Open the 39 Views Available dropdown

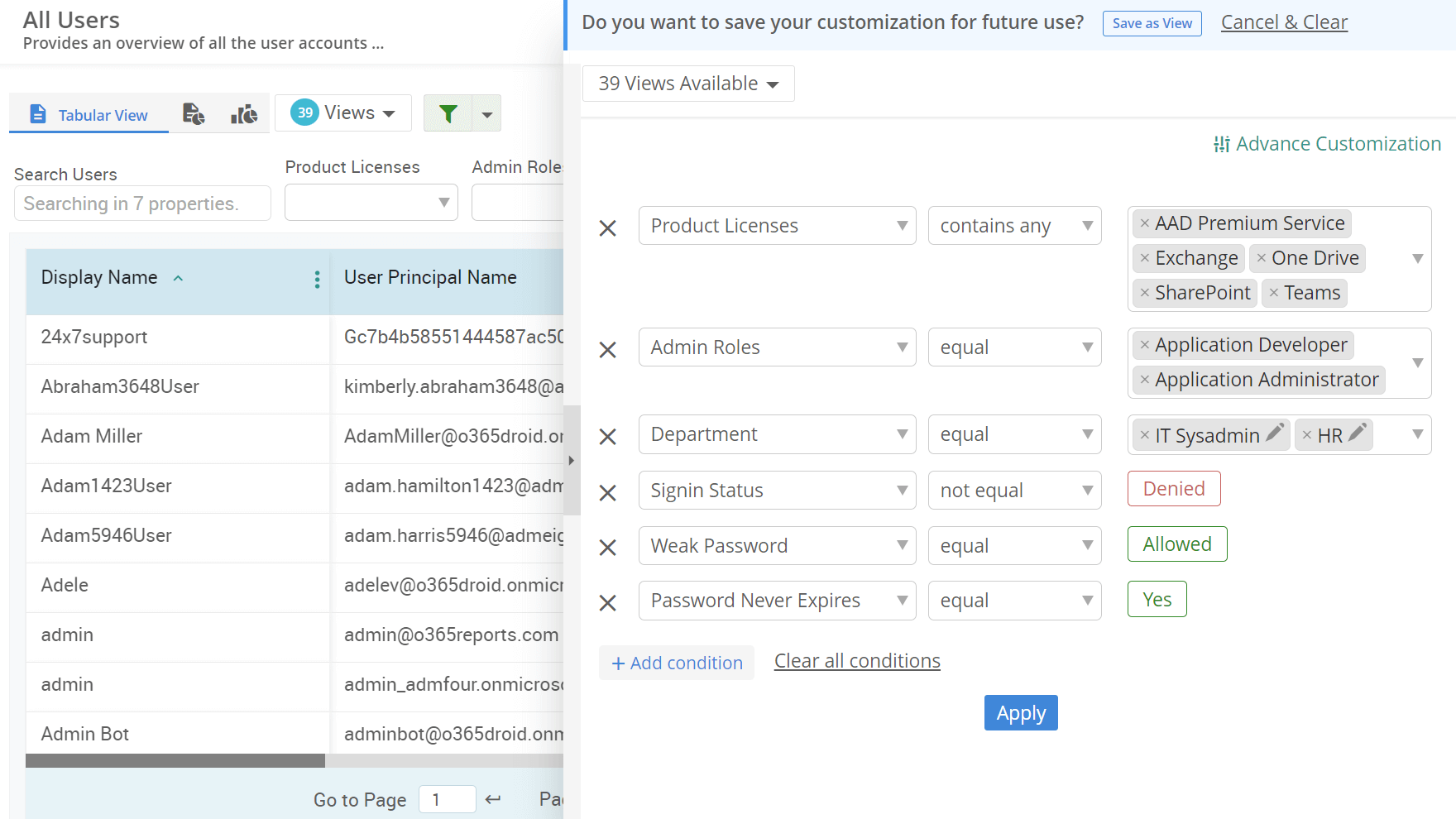(x=687, y=83)
